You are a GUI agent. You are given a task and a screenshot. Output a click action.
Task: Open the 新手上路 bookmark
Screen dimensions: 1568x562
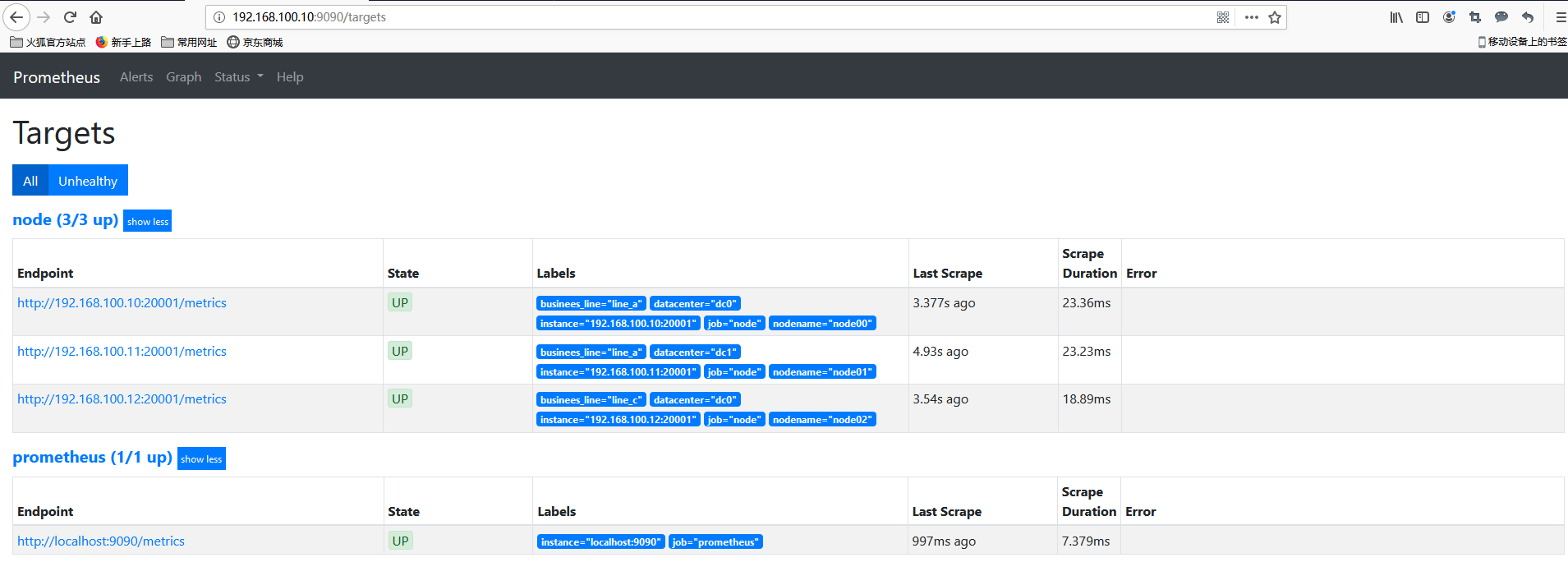coord(123,42)
